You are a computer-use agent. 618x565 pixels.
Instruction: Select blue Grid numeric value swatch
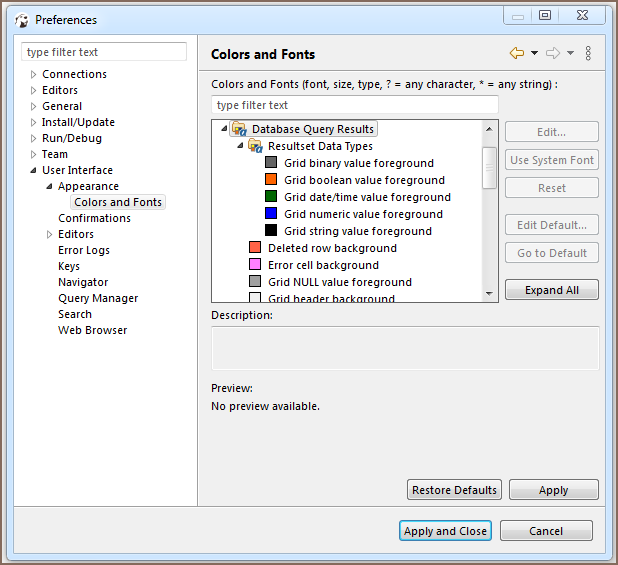tap(271, 214)
